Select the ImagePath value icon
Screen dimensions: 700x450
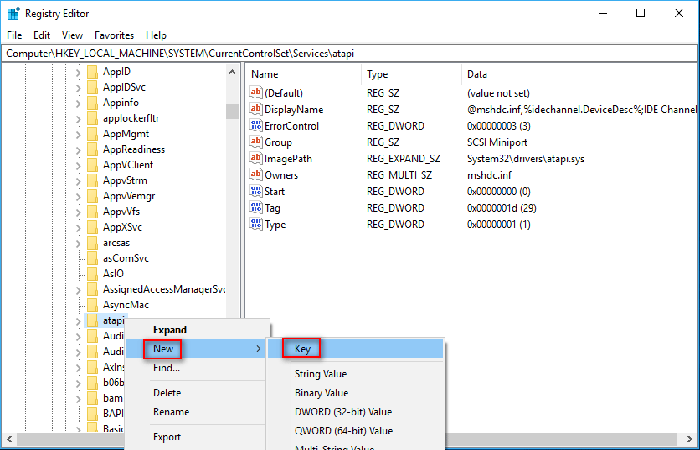coord(256,158)
